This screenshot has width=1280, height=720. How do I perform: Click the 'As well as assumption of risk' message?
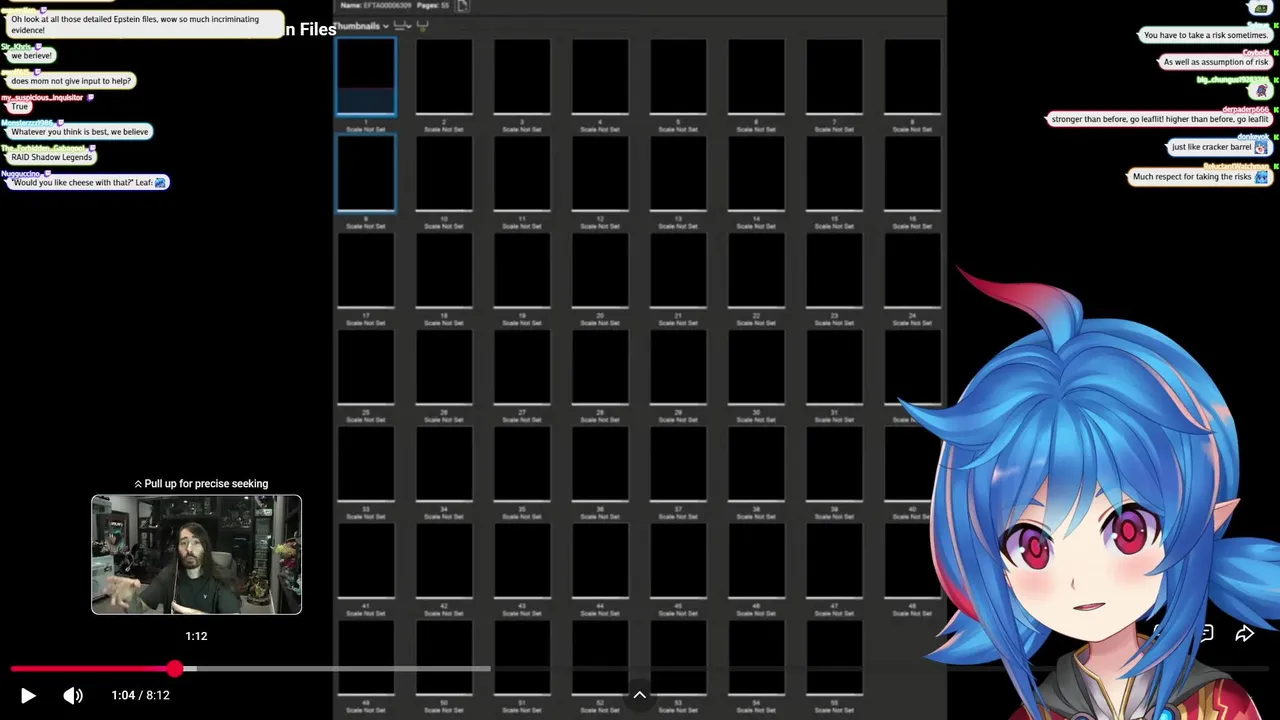tap(1216, 62)
